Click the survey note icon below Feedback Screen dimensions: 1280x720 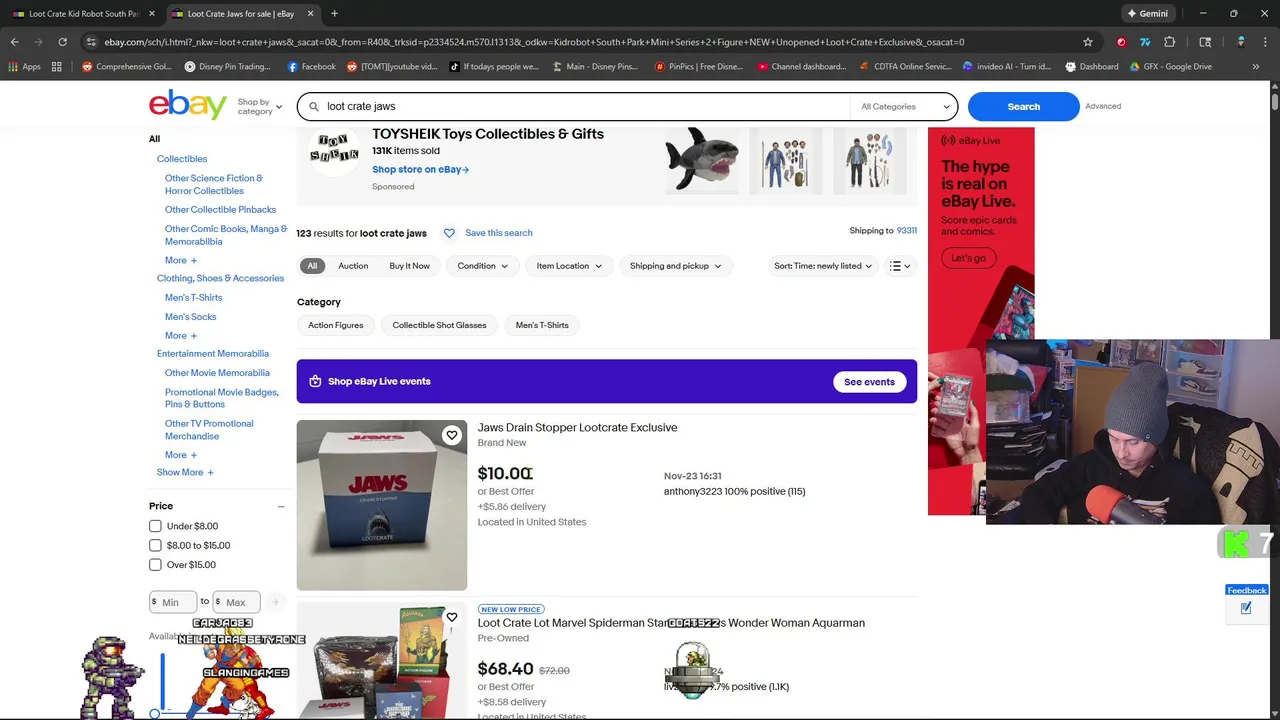[1246, 608]
